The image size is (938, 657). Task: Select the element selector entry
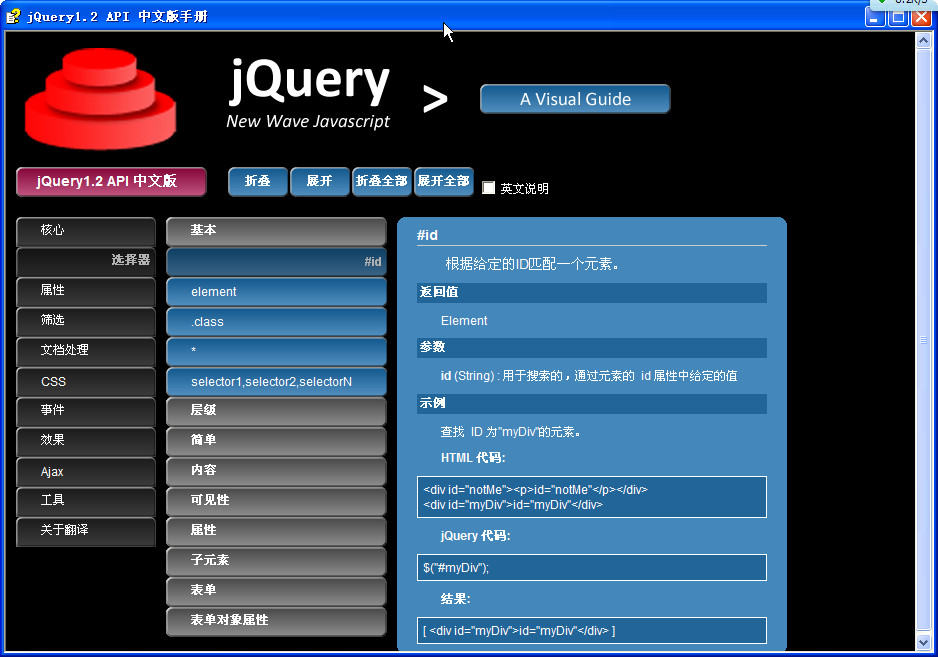[x=276, y=291]
